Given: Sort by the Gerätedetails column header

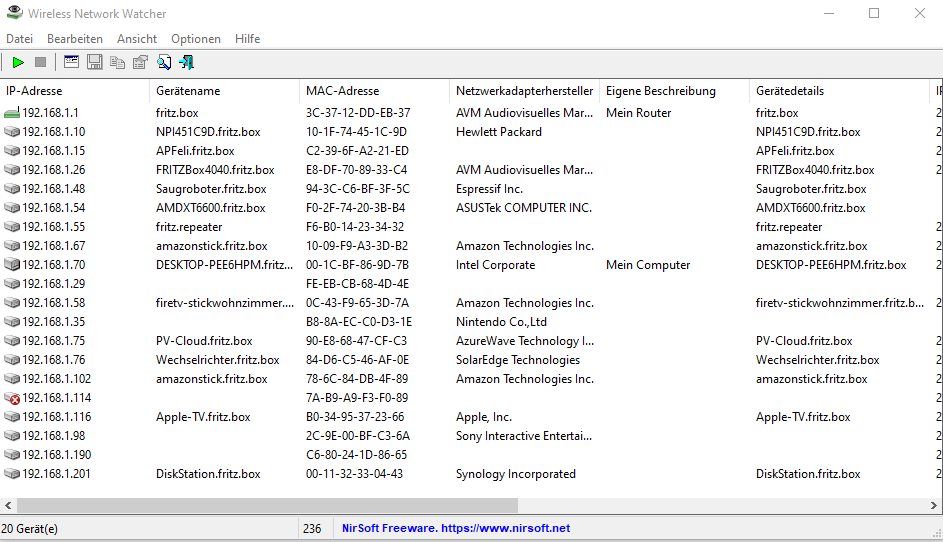Looking at the screenshot, I should pyautogui.click(x=839, y=91).
